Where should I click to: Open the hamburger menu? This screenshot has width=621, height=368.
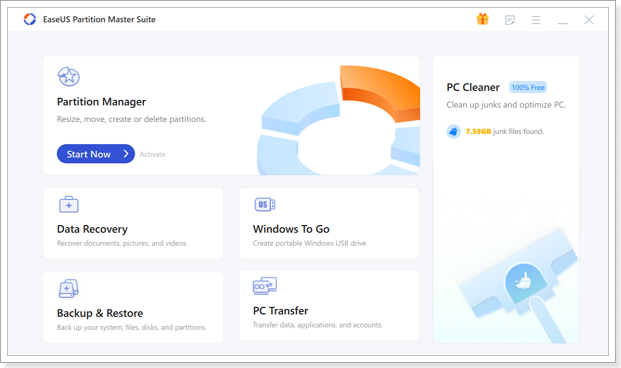point(536,20)
